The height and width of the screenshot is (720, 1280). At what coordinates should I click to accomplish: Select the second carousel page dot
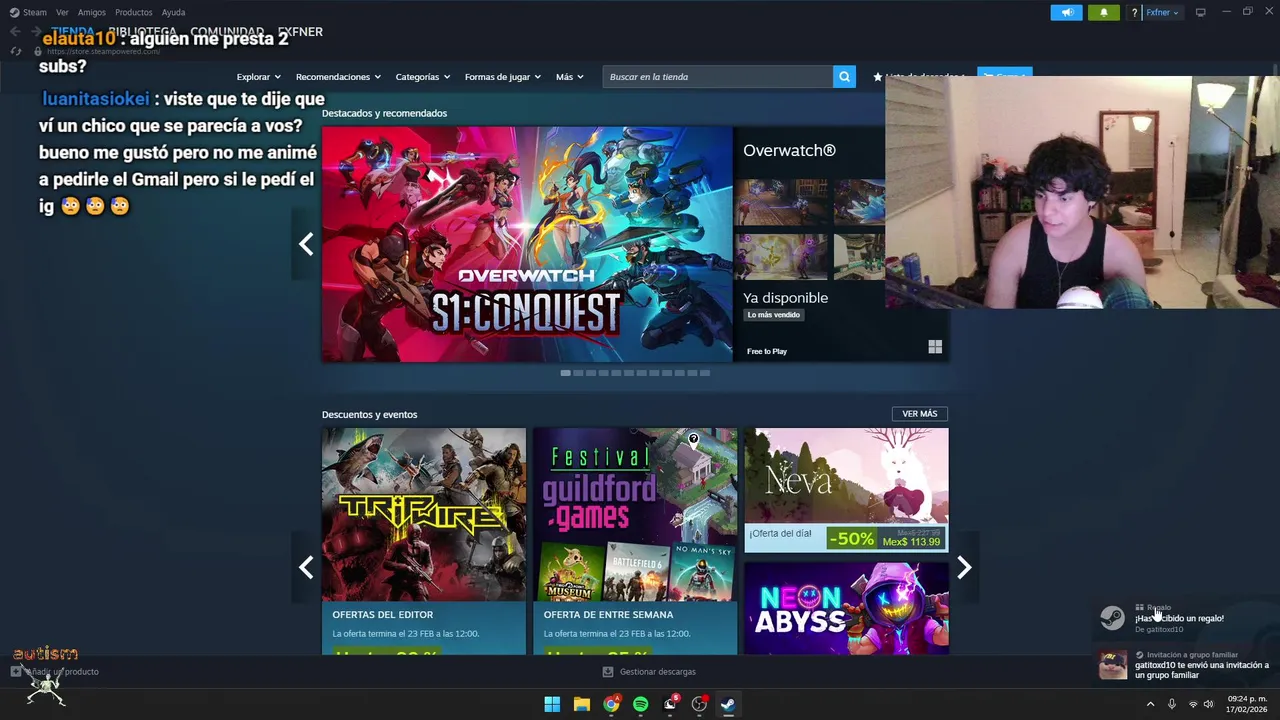click(x=578, y=373)
